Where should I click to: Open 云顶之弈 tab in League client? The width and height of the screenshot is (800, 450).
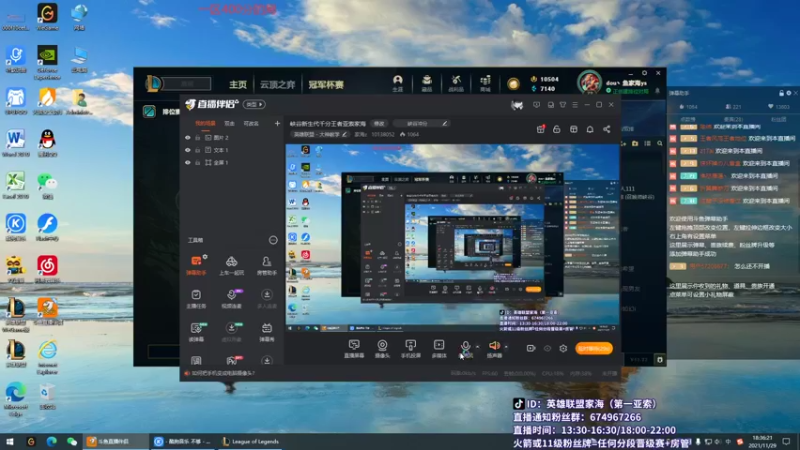click(x=278, y=84)
